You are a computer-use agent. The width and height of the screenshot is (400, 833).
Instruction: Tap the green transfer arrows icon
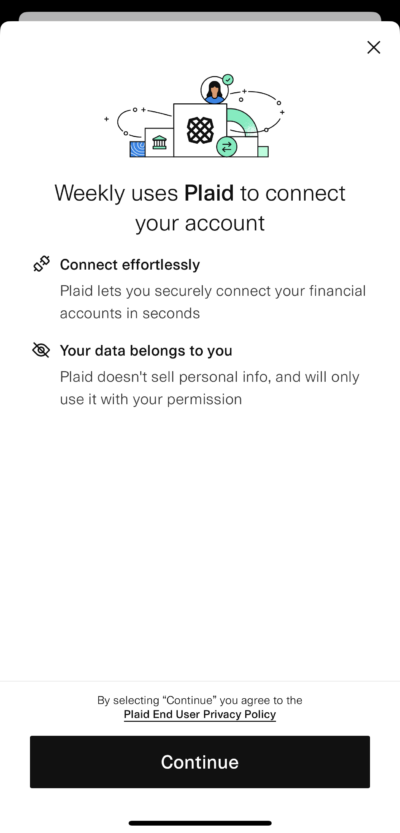coord(227,147)
